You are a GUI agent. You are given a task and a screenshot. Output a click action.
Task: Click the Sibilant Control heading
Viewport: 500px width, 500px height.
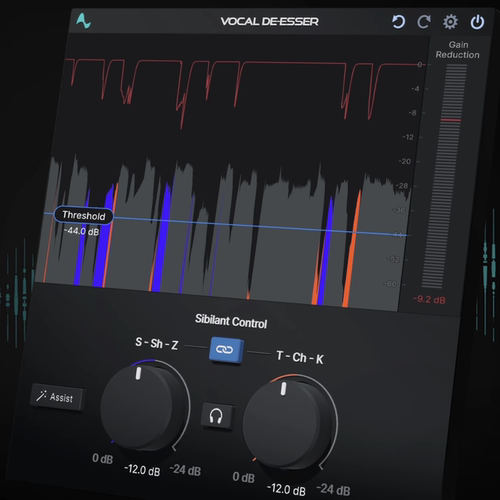tap(231, 321)
